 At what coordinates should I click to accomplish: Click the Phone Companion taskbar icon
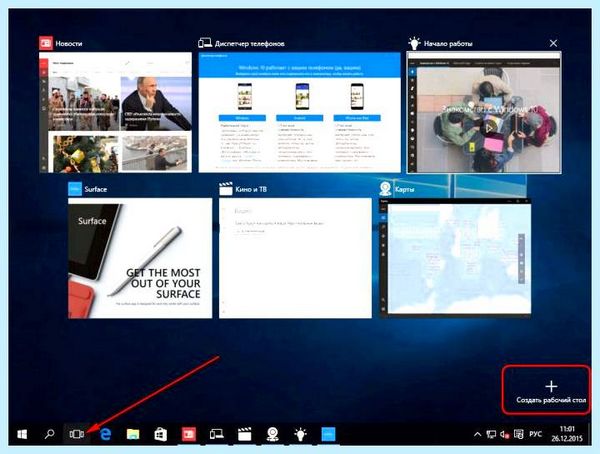coord(217,434)
